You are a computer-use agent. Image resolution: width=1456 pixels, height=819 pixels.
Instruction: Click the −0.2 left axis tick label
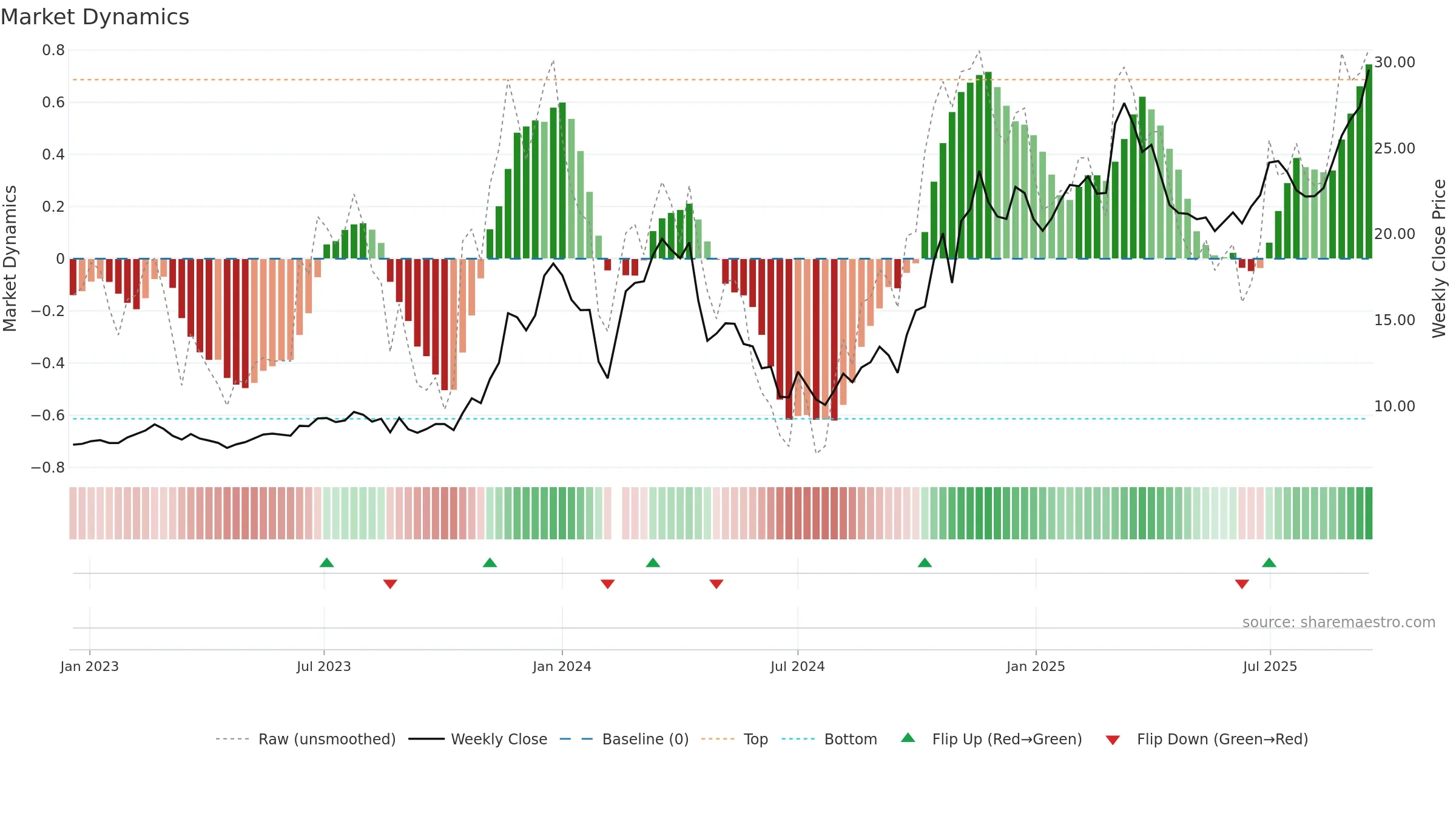point(48,311)
